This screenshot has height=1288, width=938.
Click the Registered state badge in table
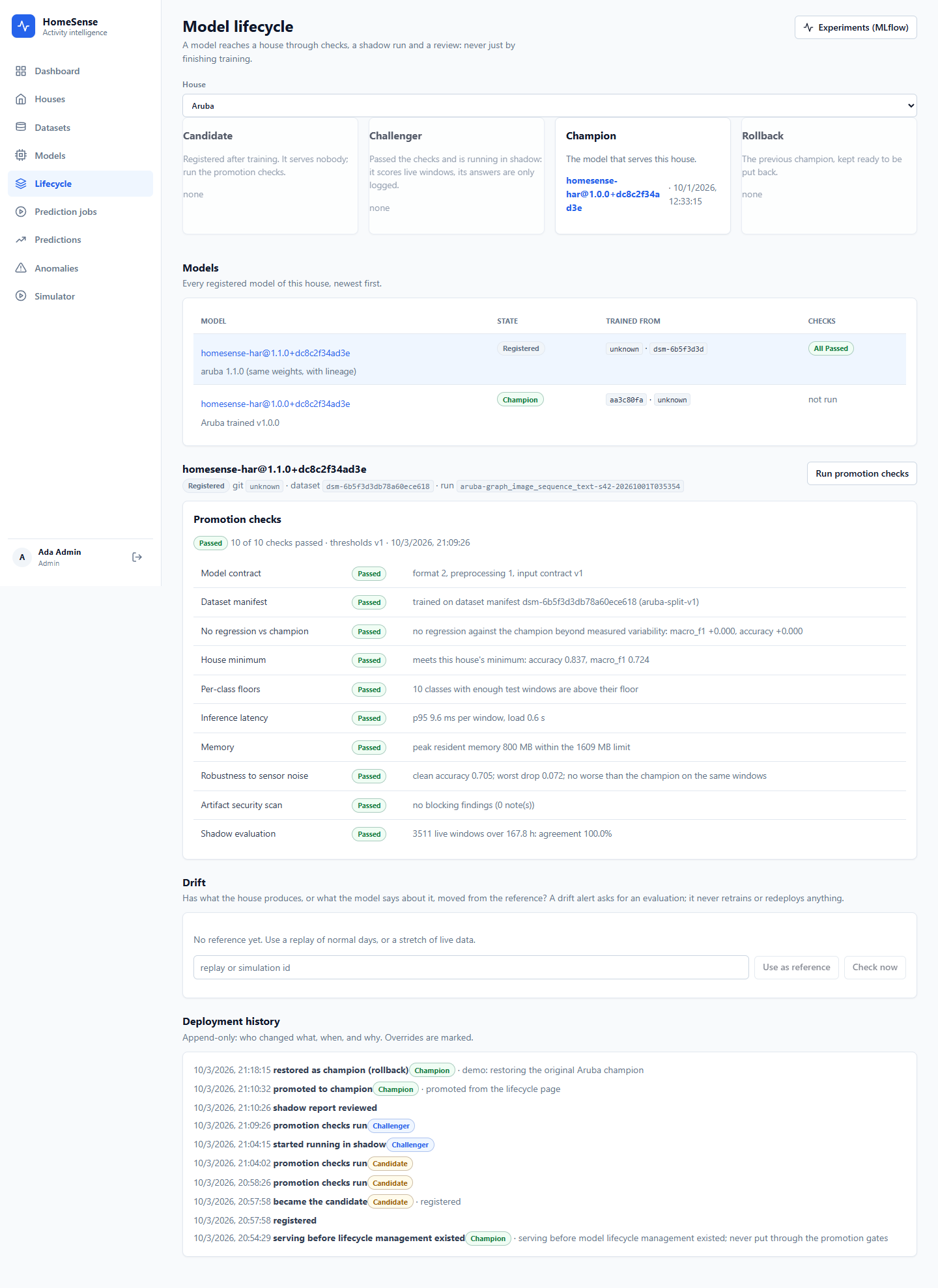coord(520,348)
